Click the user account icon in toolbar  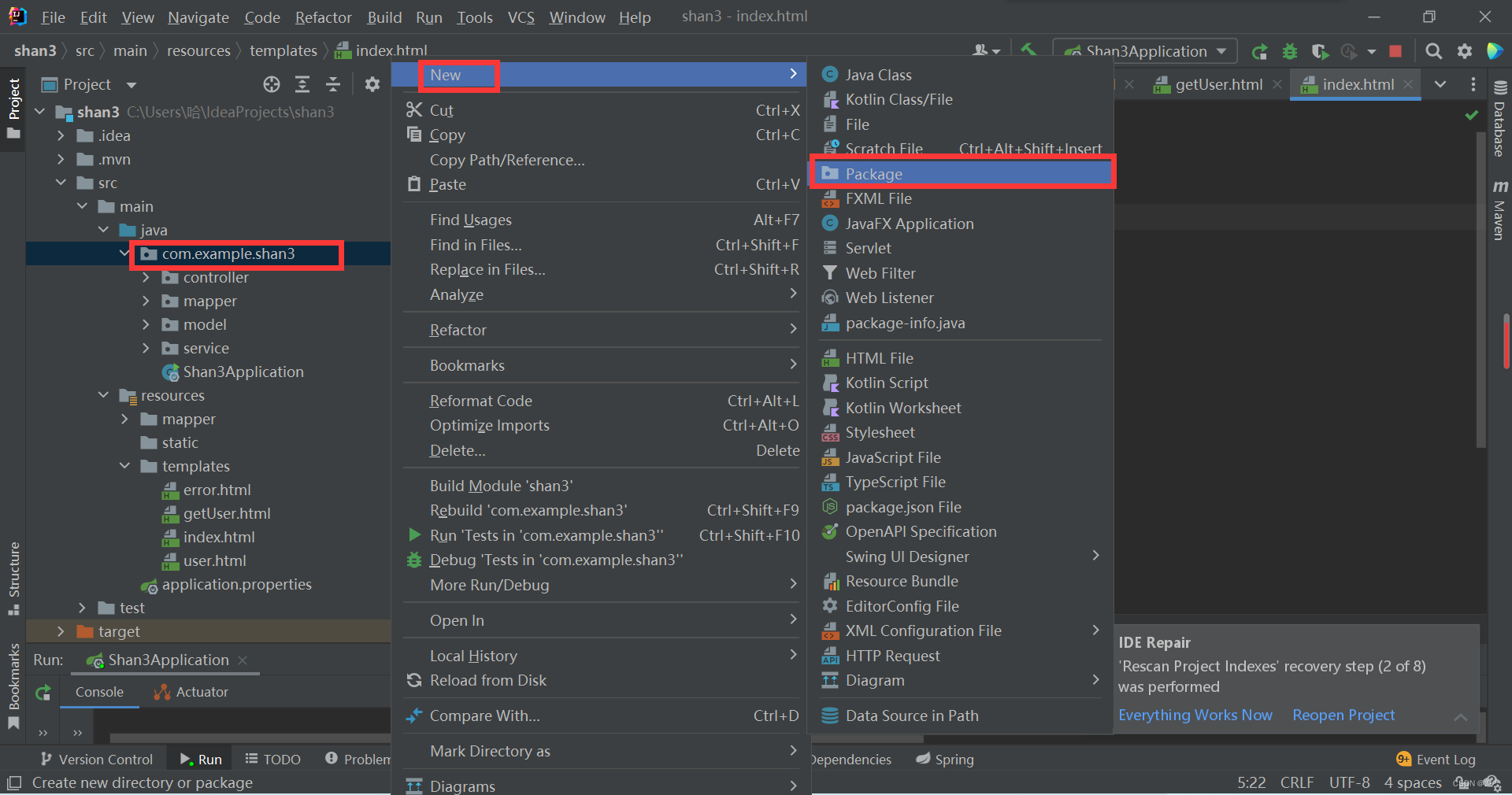coord(985,51)
